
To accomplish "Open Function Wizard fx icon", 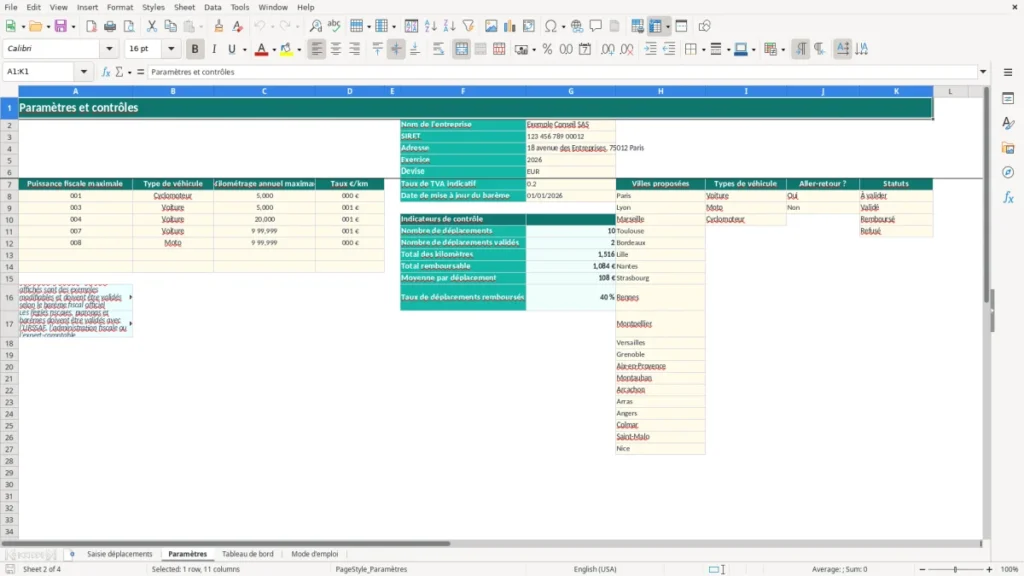I will point(106,72).
